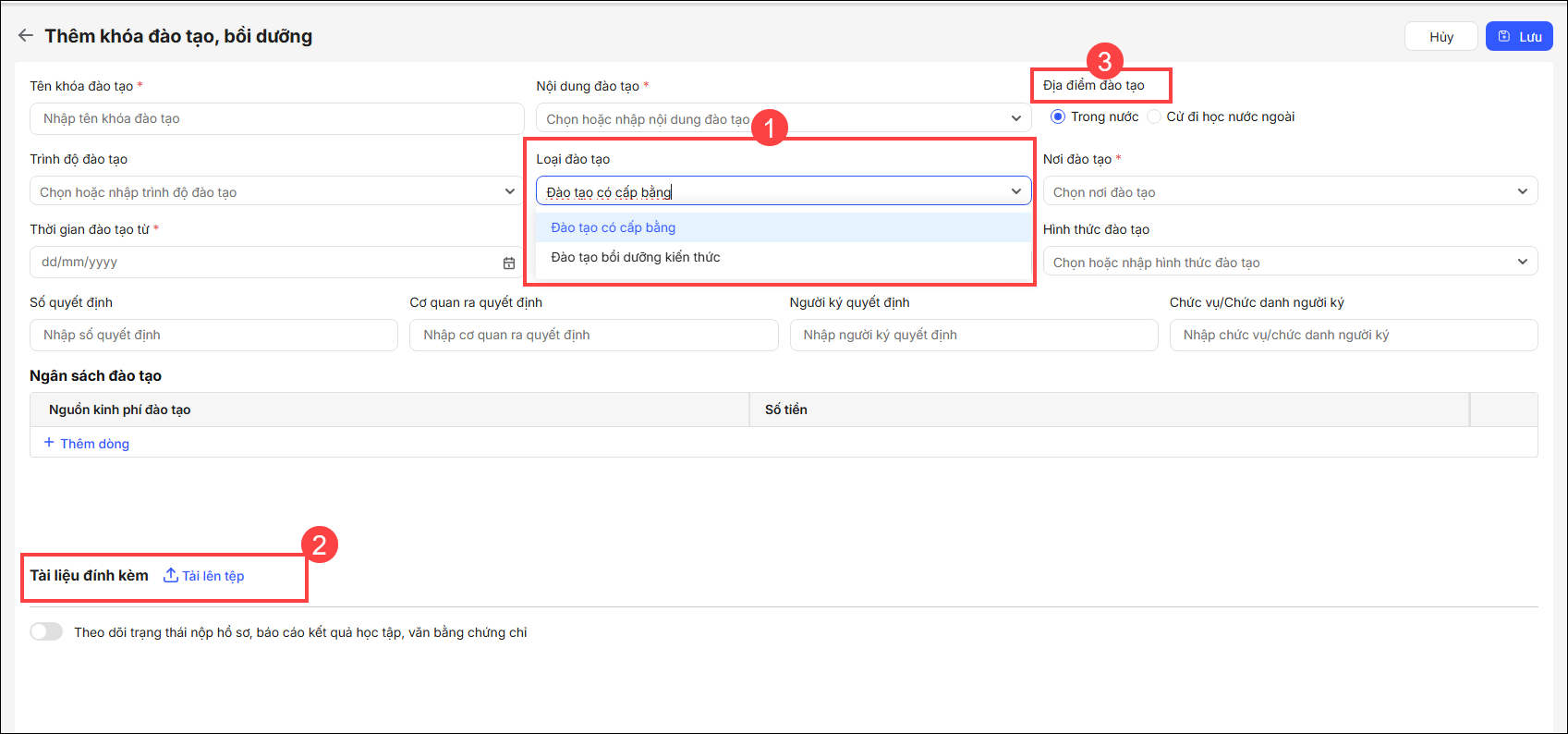Click the plus icon for Thêm dòng

point(49,443)
